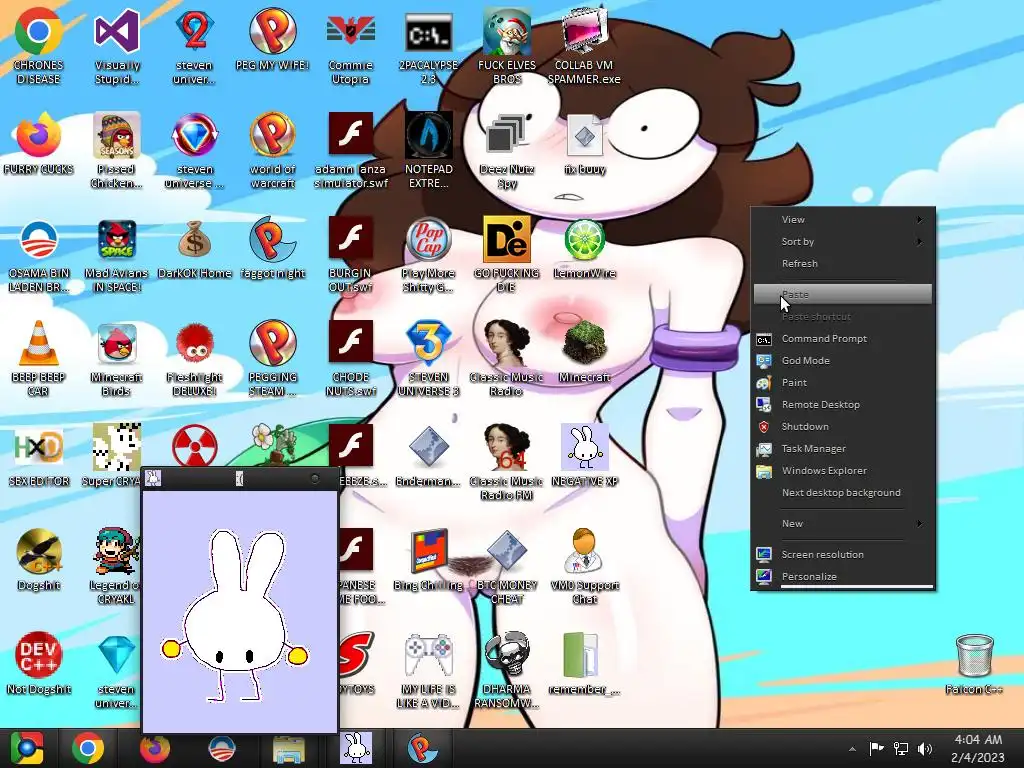The height and width of the screenshot is (768, 1024).
Task: Open the VMO Support Chat icon
Action: point(584,551)
